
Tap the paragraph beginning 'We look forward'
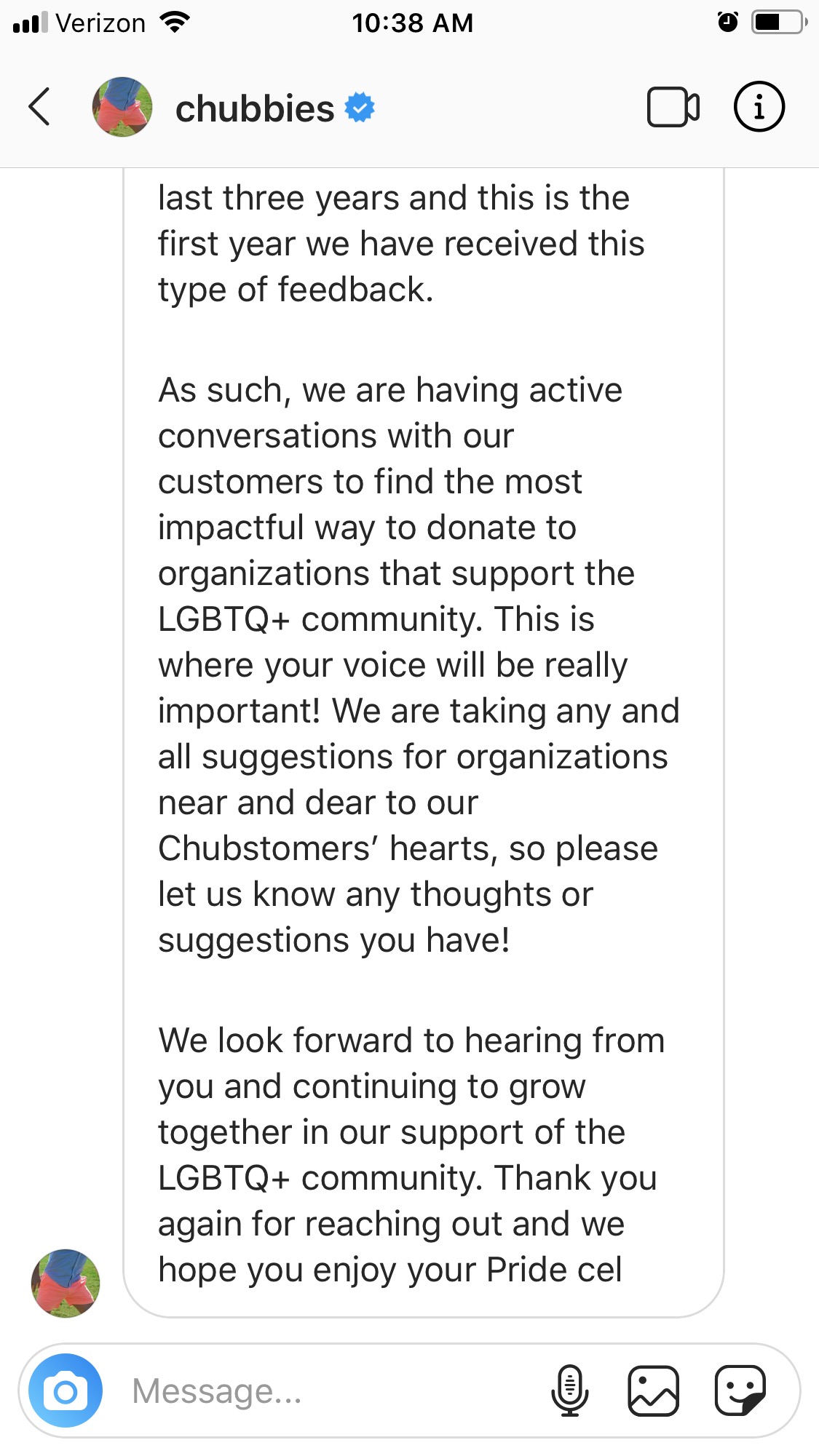tap(411, 1155)
